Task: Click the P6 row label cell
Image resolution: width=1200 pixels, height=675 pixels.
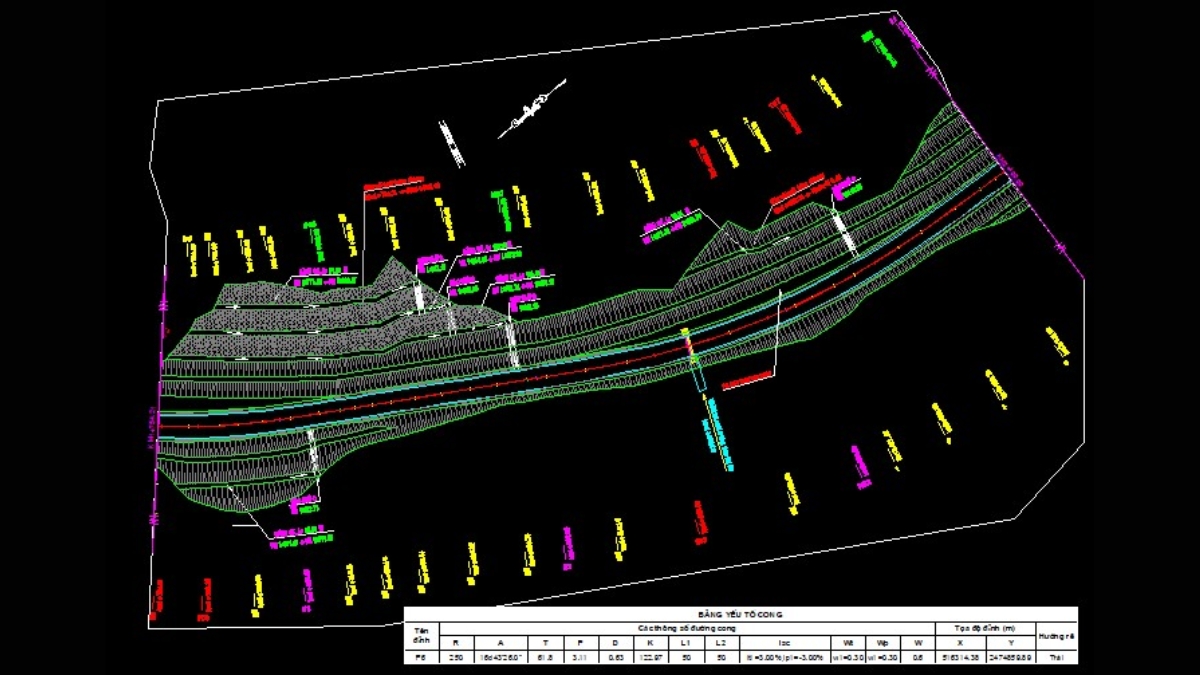Action: pyautogui.click(x=421, y=657)
